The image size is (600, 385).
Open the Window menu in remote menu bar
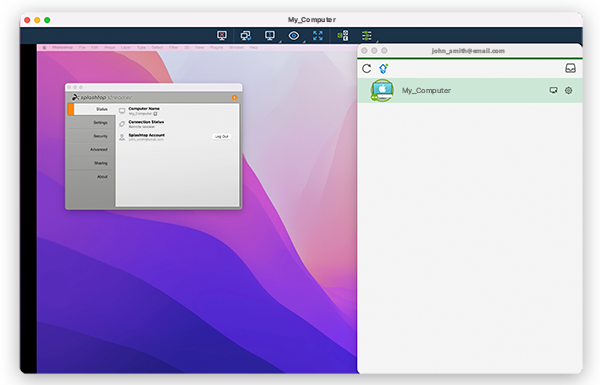click(236, 47)
